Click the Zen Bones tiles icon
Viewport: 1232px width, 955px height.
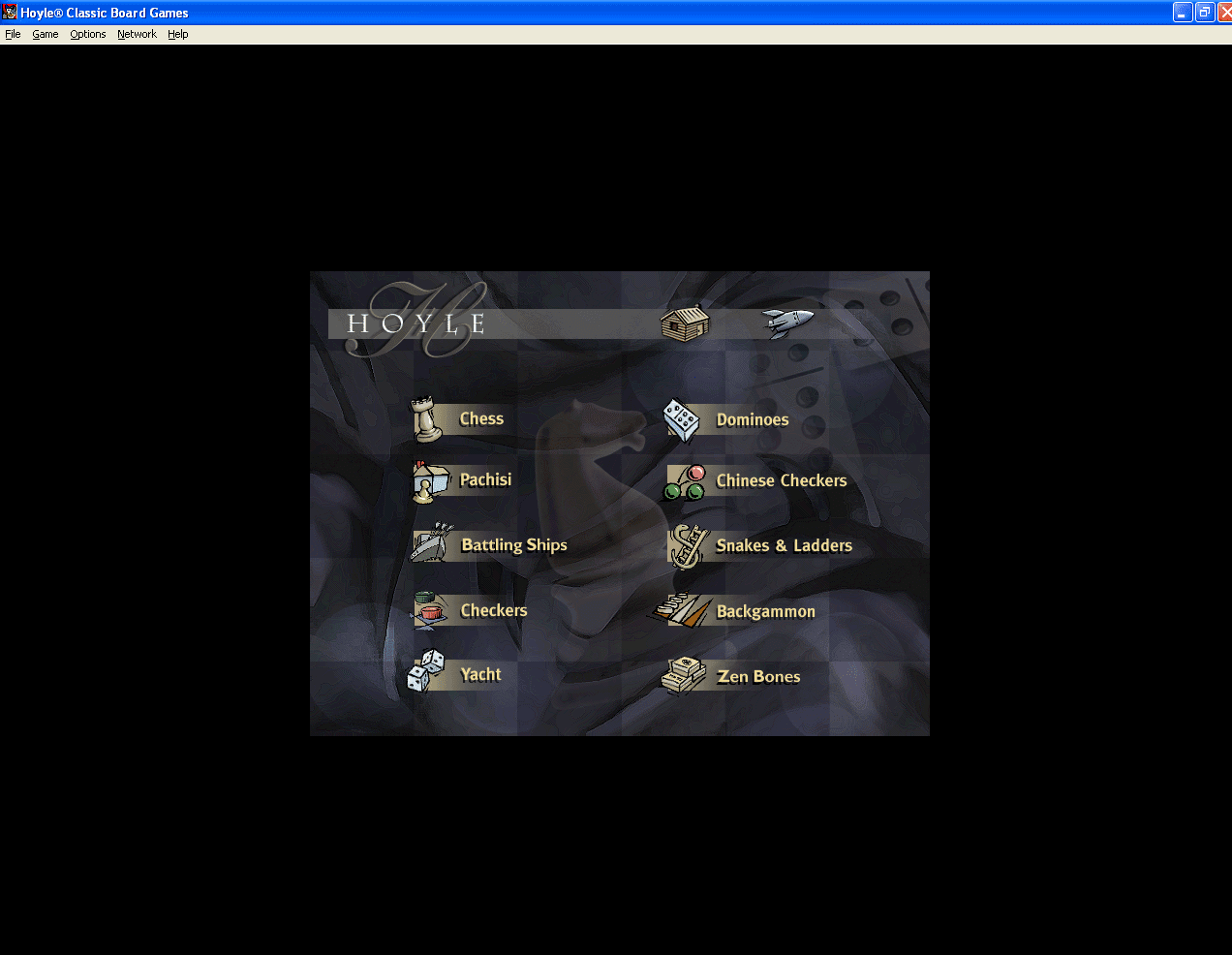coord(684,675)
